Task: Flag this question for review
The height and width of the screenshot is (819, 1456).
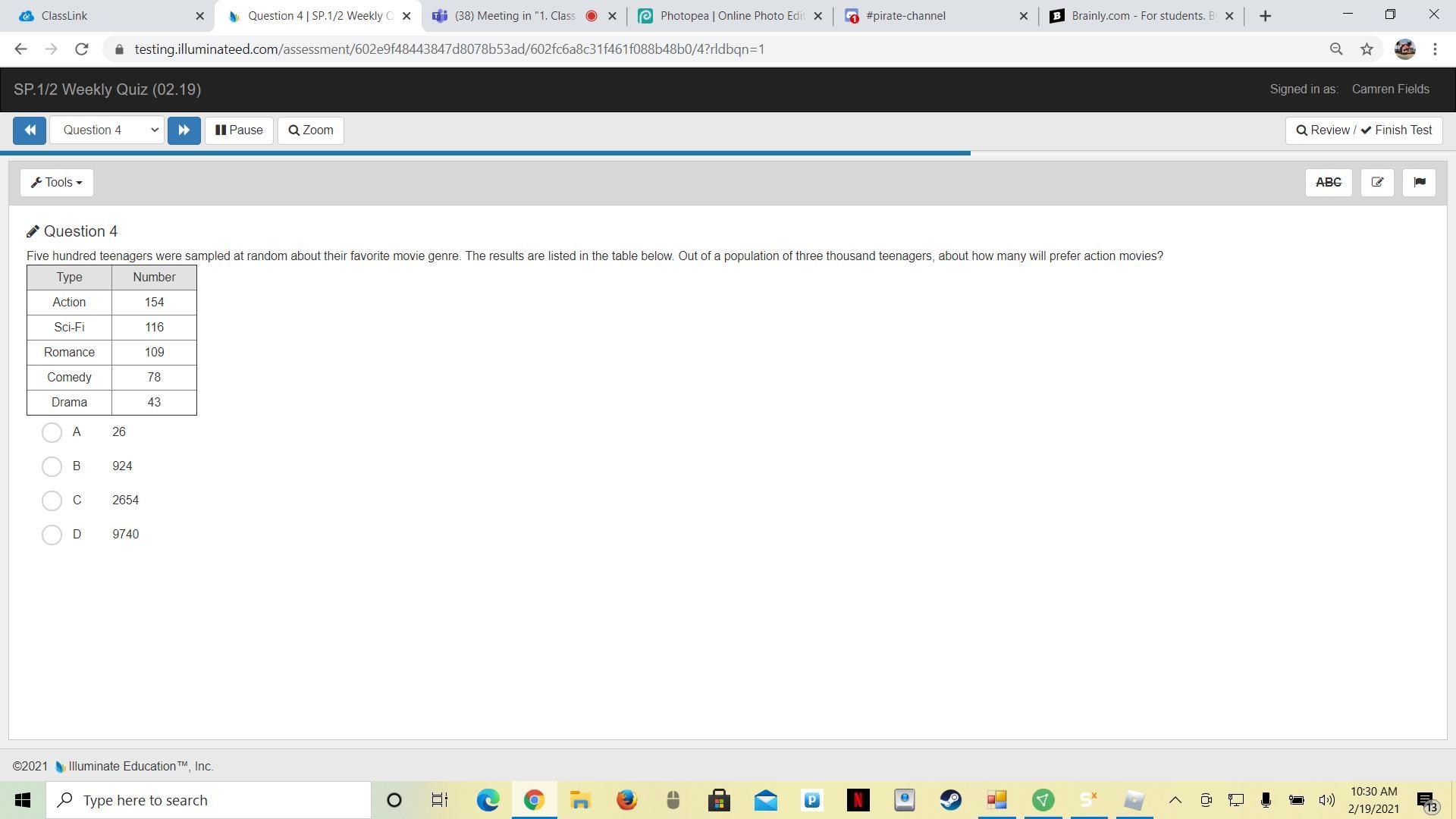Action: click(1419, 183)
